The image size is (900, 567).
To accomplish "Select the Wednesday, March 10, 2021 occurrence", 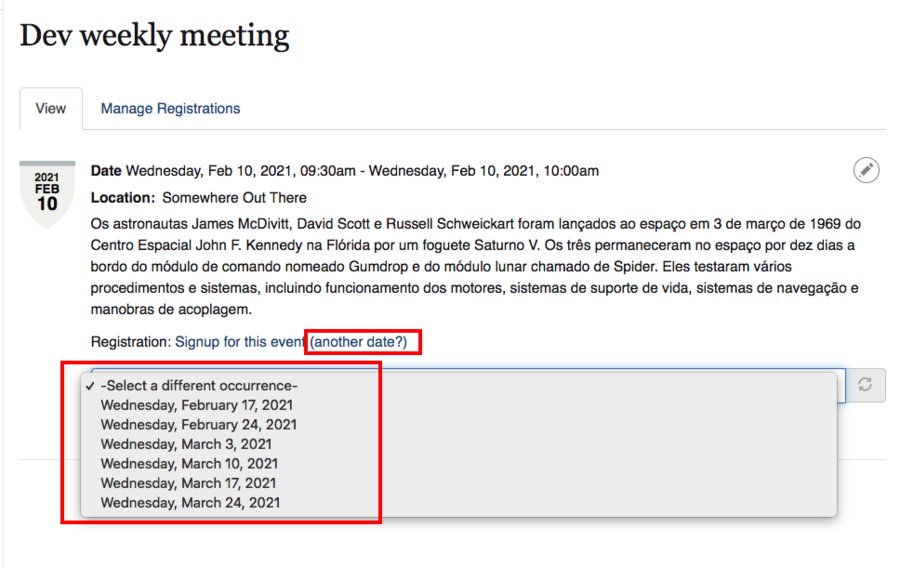I will 189,464.
